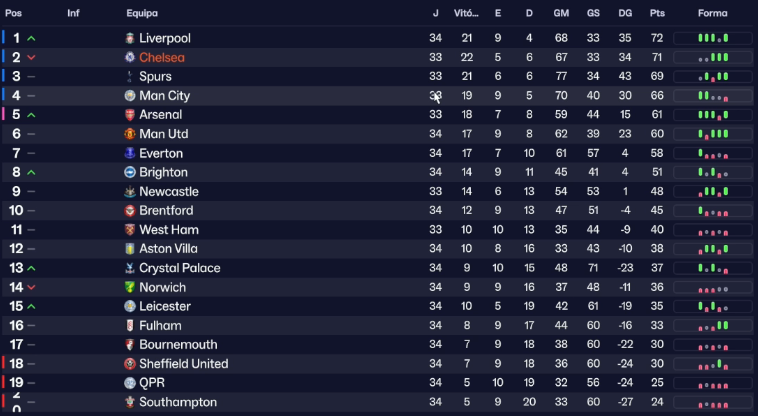Sort by the Equipa column header

point(141,13)
